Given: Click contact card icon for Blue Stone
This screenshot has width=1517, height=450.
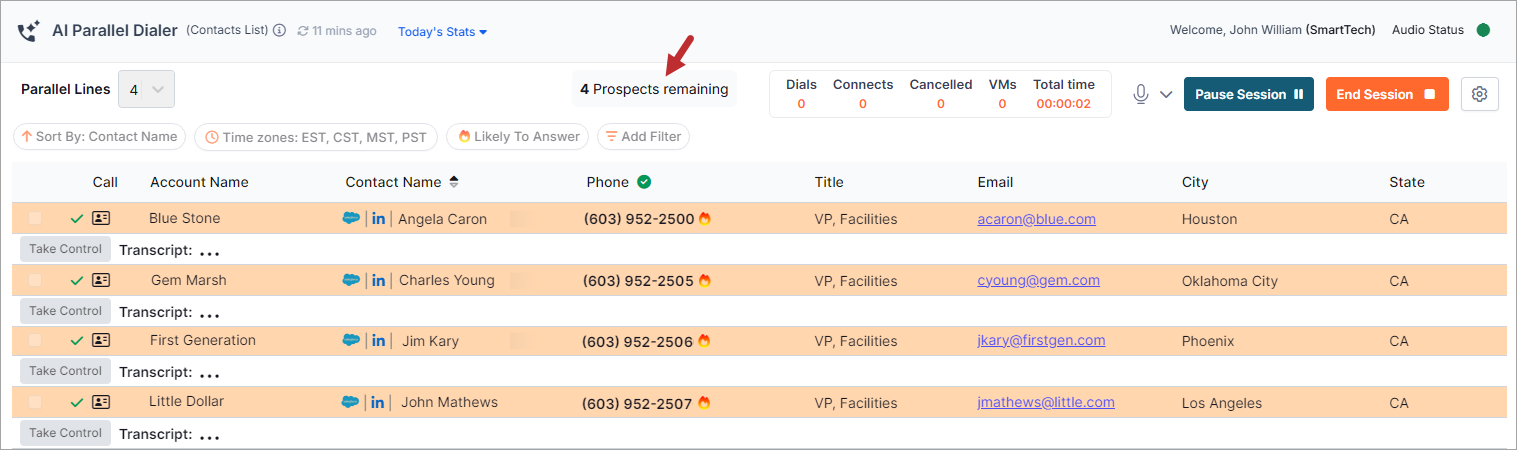Looking at the screenshot, I should (x=101, y=218).
